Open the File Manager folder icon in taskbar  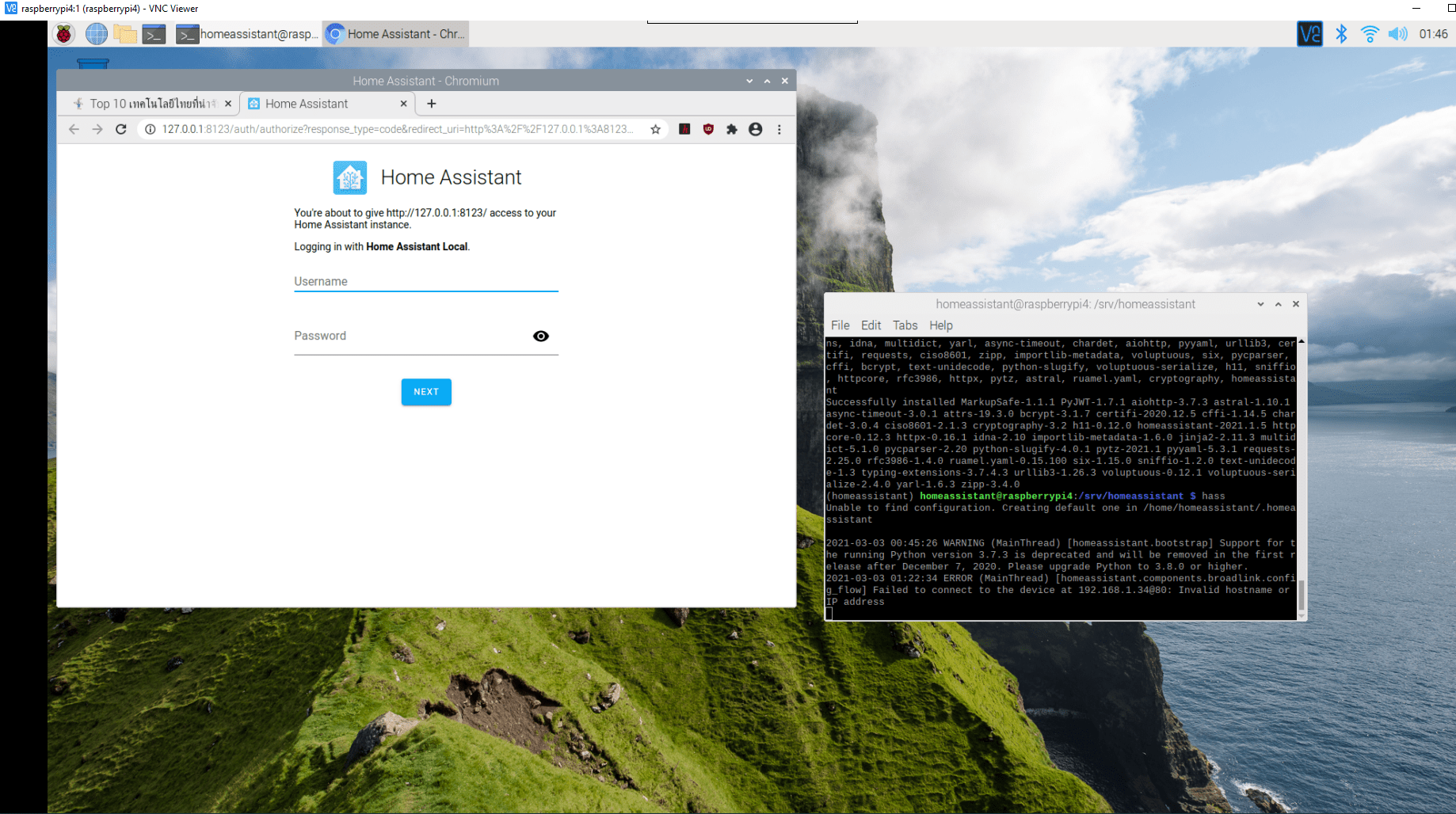(x=125, y=34)
